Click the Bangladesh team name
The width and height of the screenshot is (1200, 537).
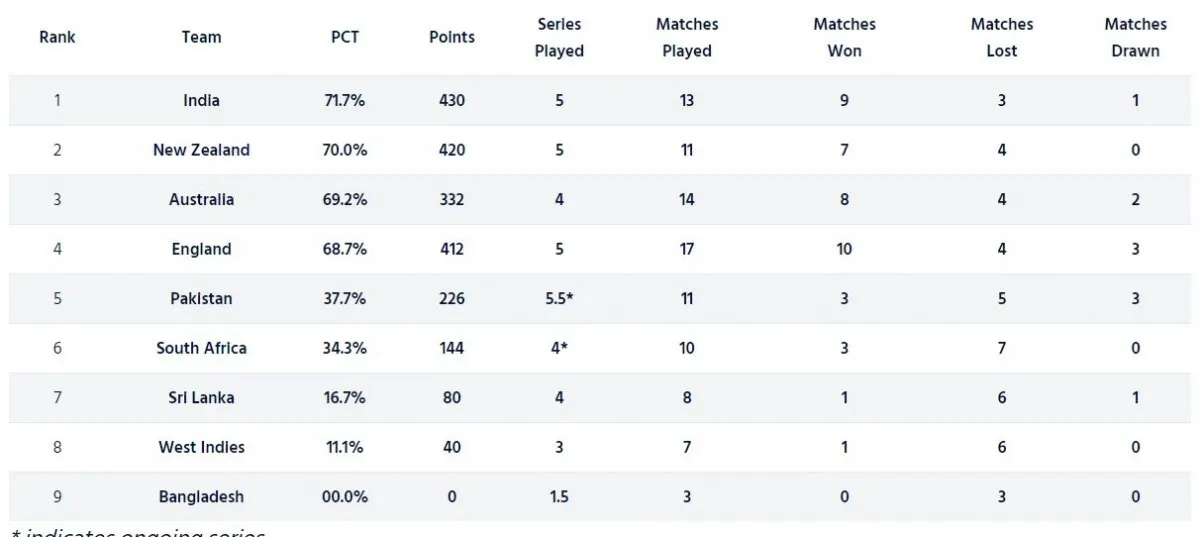pos(201,496)
